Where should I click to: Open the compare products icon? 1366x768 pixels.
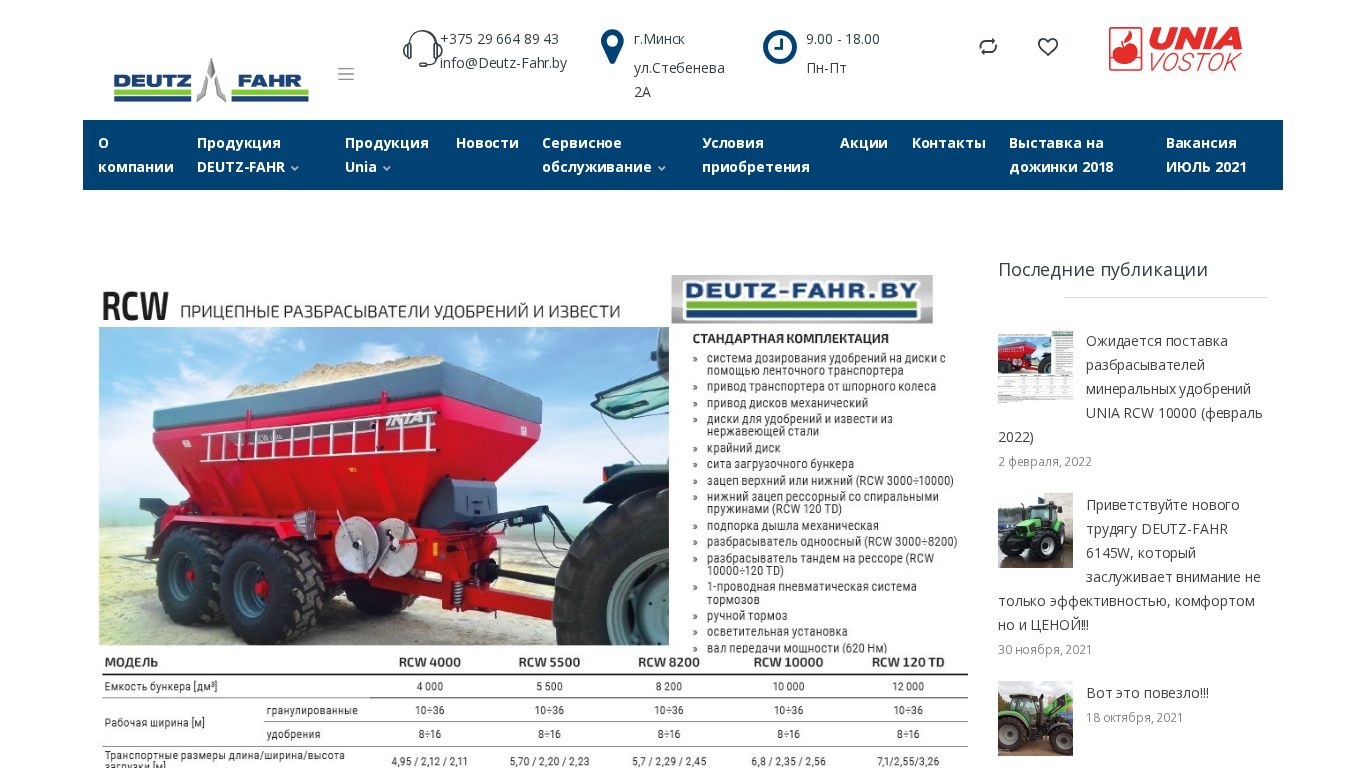[x=988, y=47]
